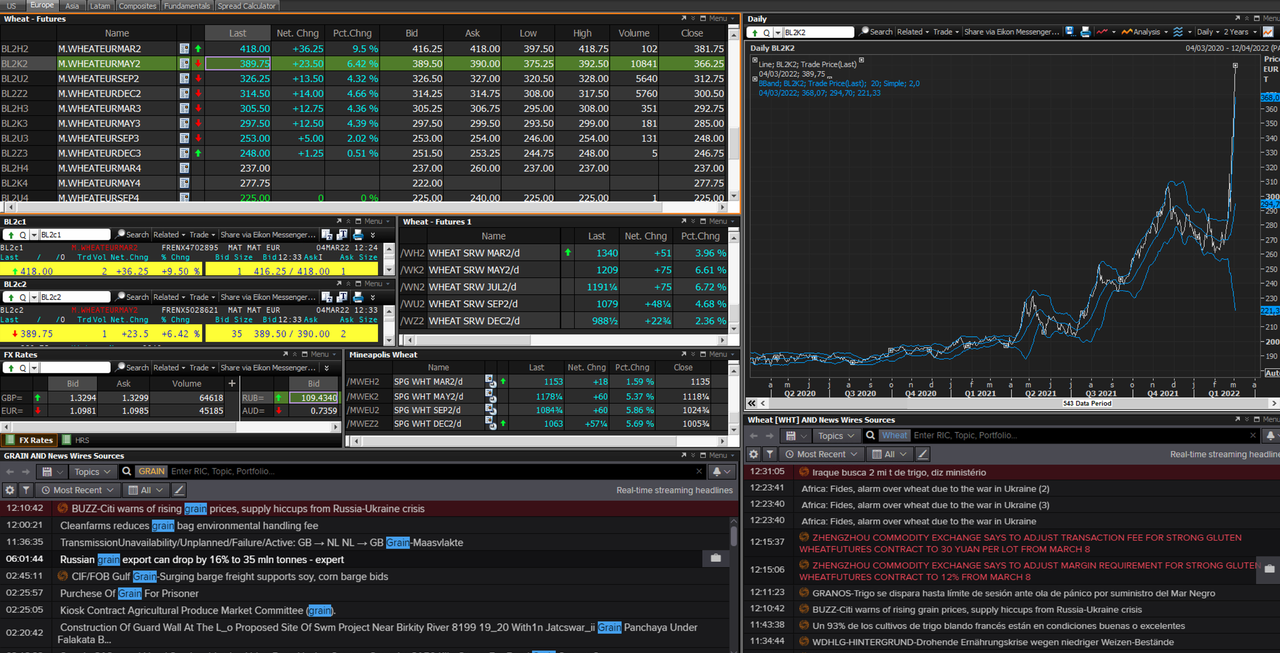Print the BL2c1 quote panel
Image resolution: width=1280 pixels, height=653 pixels.
358,235
